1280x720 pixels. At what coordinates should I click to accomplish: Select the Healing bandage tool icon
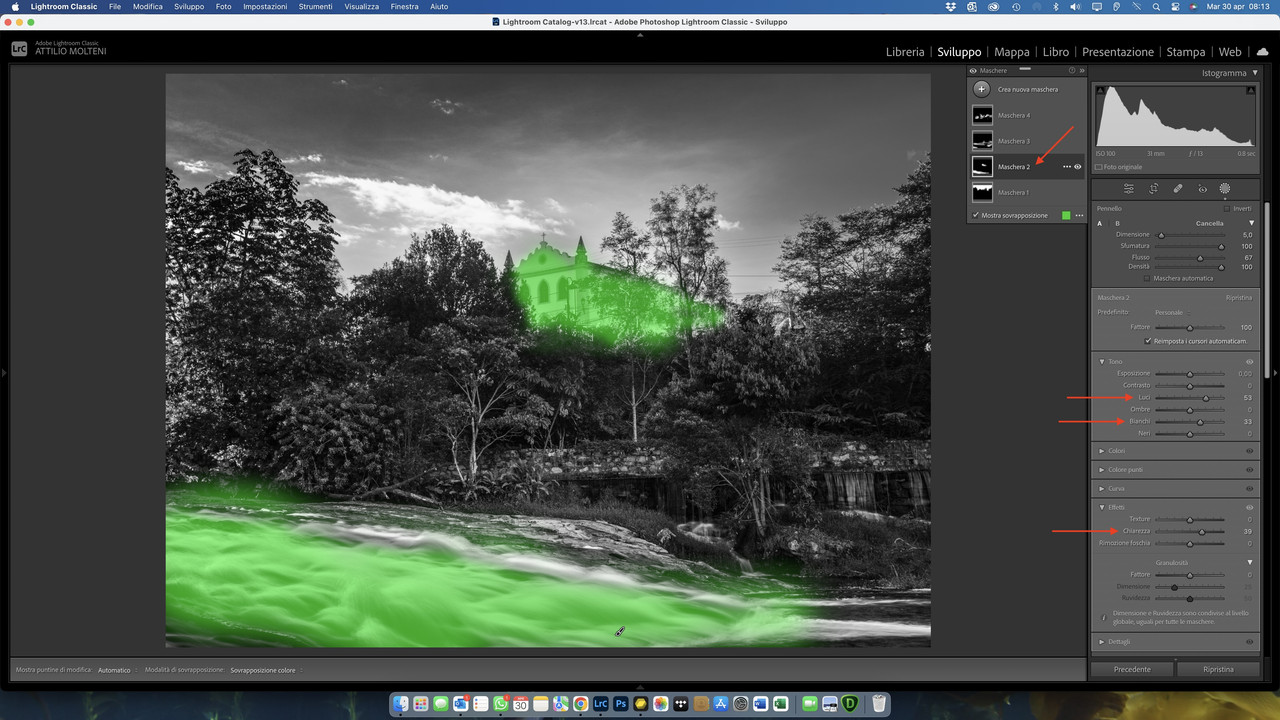(x=1178, y=189)
